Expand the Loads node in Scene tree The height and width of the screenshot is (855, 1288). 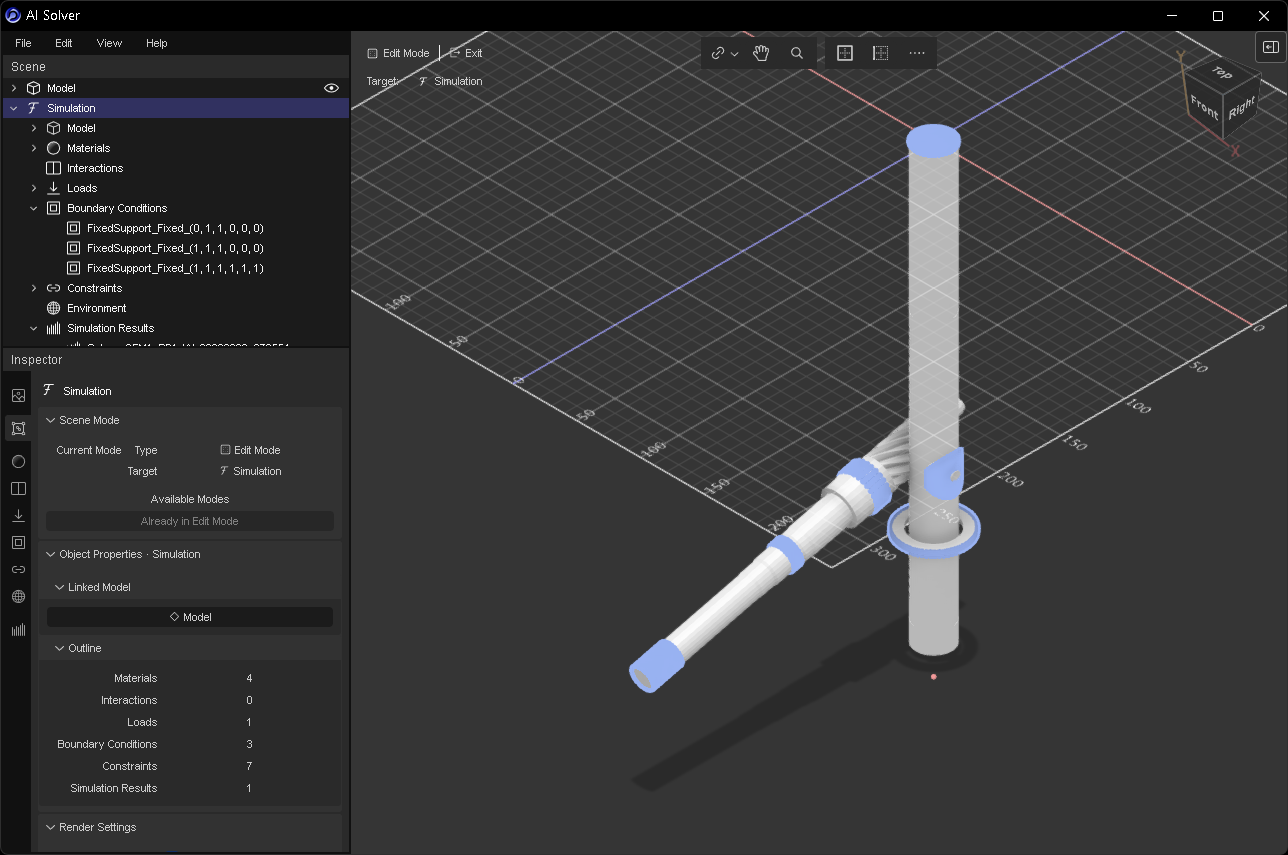34,188
